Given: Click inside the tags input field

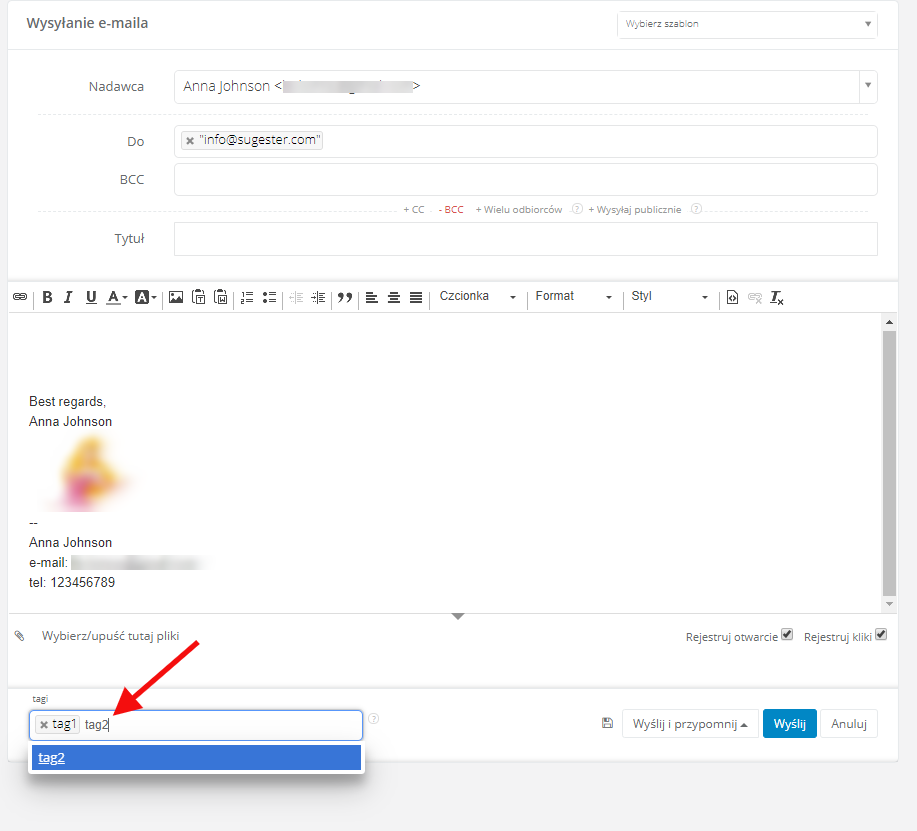Looking at the screenshot, I should coord(196,725).
